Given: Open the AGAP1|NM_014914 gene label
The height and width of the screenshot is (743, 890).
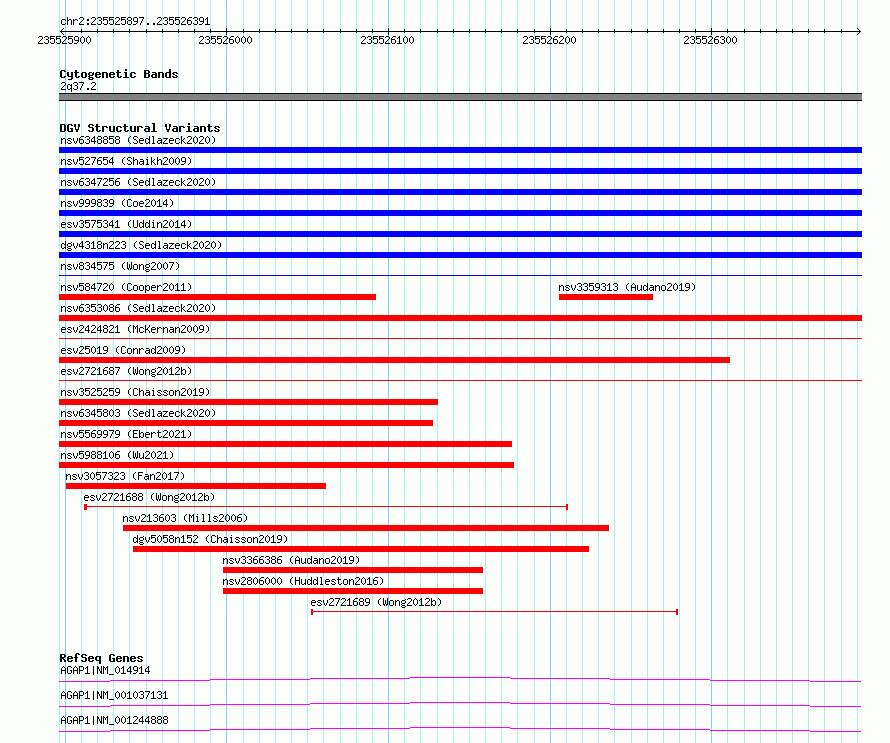Looking at the screenshot, I should [105, 670].
